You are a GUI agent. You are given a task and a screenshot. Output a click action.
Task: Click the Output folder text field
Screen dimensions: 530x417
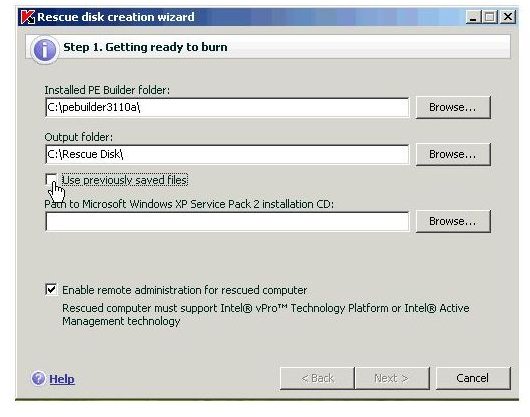(x=227, y=154)
